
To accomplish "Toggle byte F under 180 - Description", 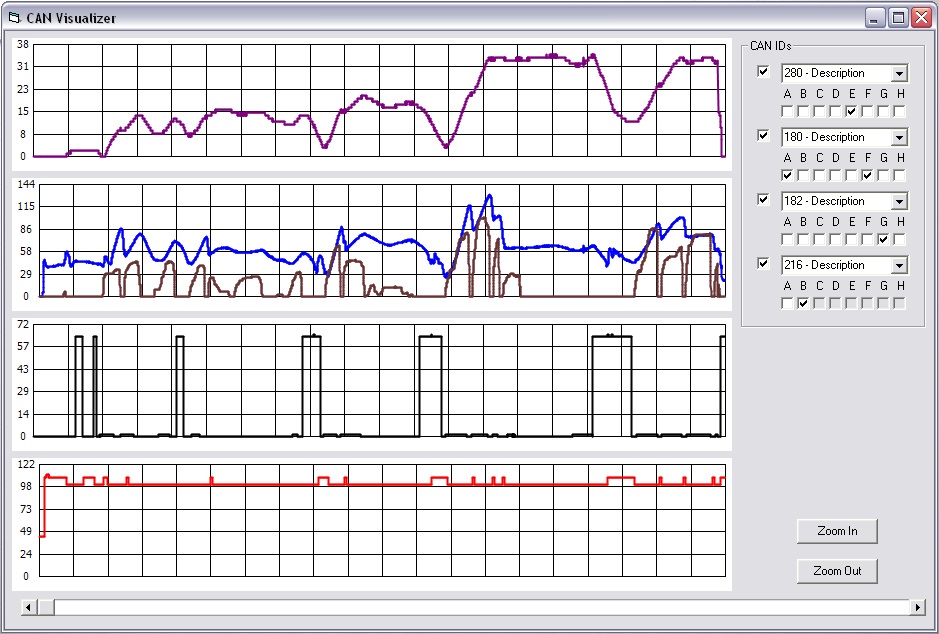I will coord(867,175).
